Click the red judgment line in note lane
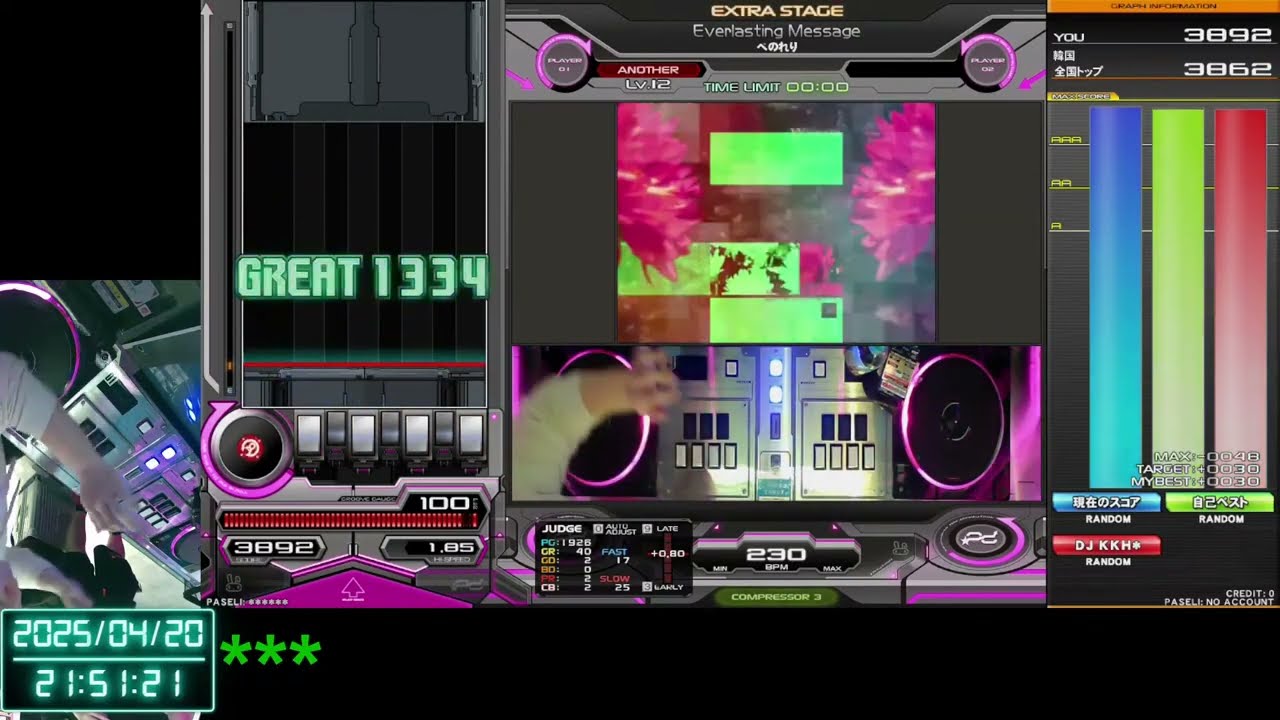Viewport: 1280px width, 720px height. pos(364,364)
